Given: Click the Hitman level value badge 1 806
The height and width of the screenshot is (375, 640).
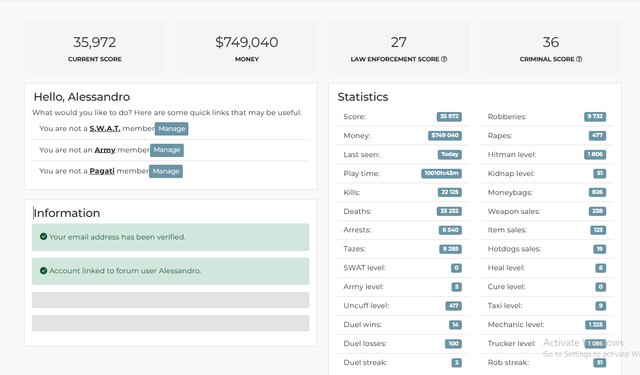Looking at the screenshot, I should [595, 154].
